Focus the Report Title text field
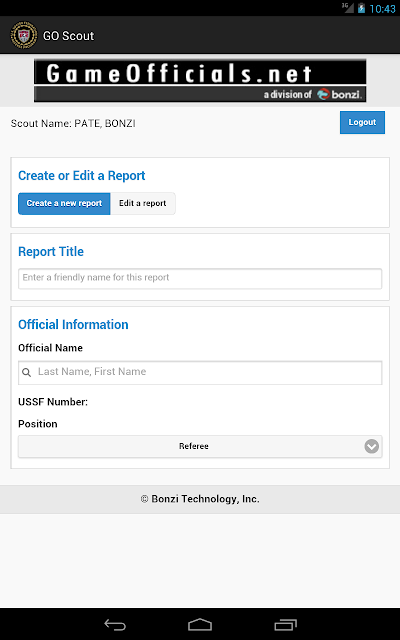 [200, 278]
